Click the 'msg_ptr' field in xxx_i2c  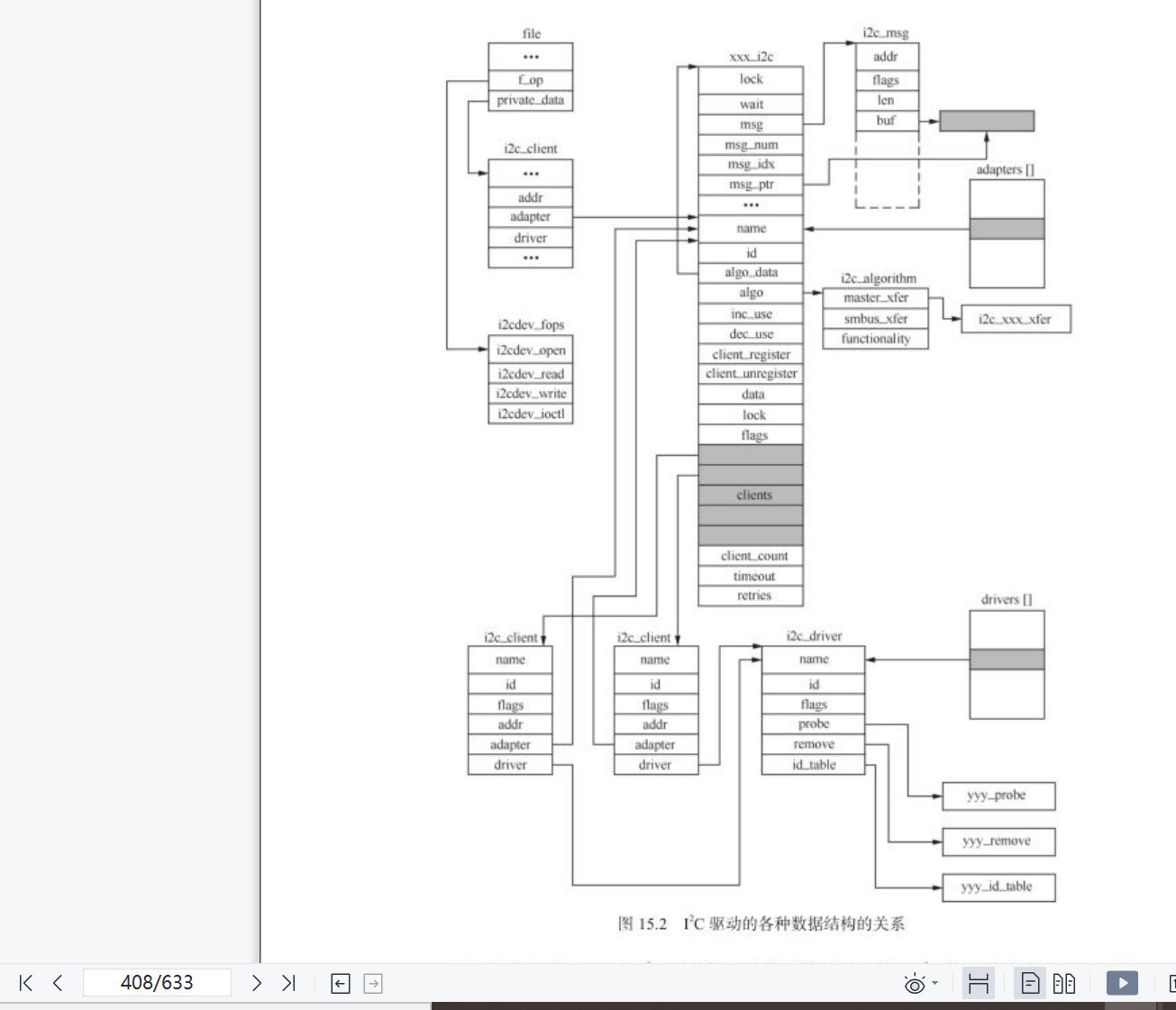click(751, 185)
